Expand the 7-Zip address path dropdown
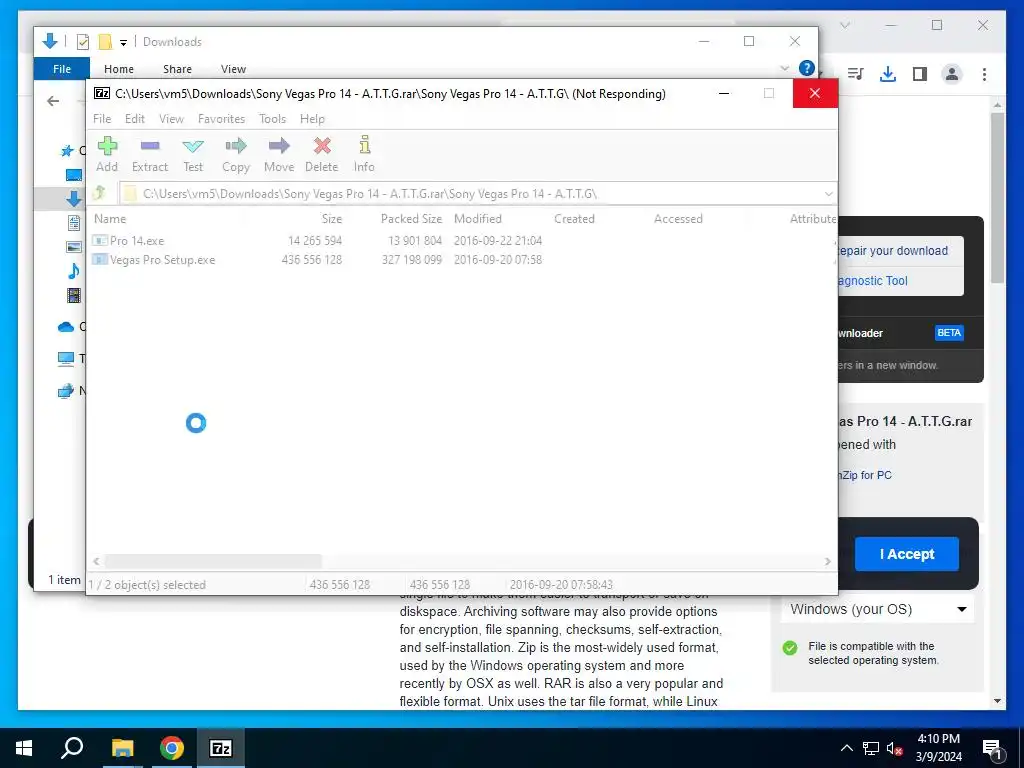 pos(828,194)
